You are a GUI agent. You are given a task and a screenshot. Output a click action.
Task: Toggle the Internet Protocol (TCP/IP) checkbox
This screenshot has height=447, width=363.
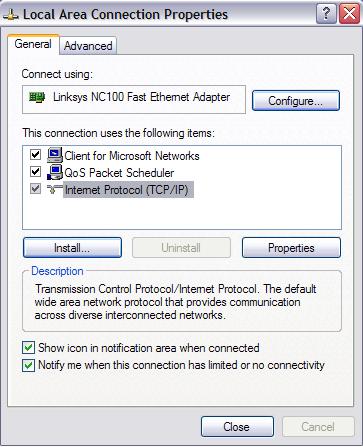point(35,189)
